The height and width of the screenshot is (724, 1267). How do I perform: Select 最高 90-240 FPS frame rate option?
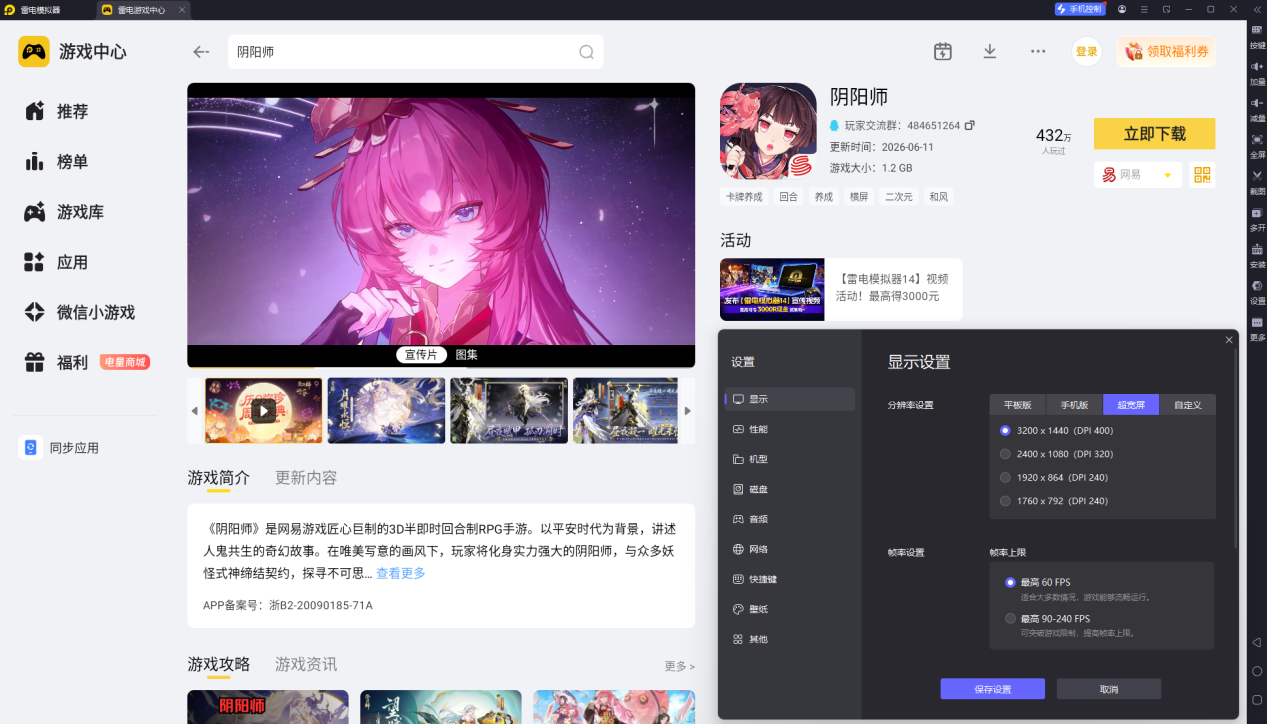pos(1047,618)
